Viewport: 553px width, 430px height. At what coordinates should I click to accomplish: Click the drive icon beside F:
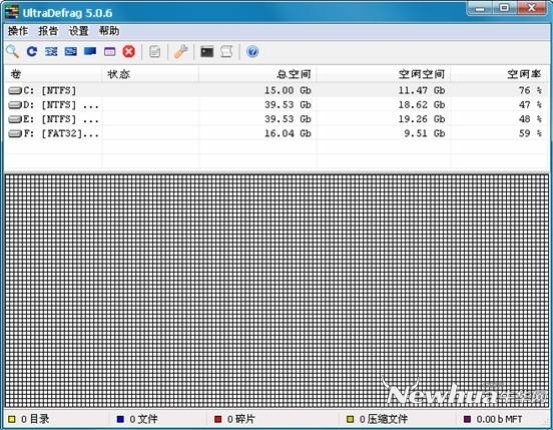point(15,134)
